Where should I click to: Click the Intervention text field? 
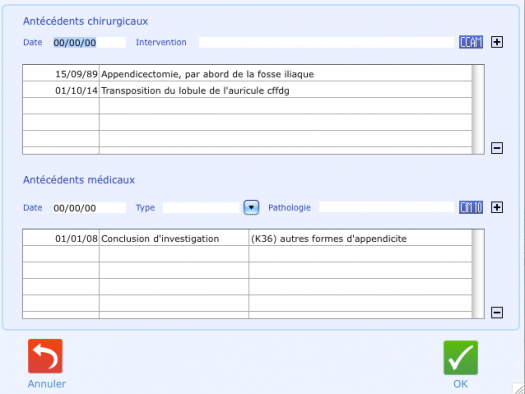click(326, 43)
